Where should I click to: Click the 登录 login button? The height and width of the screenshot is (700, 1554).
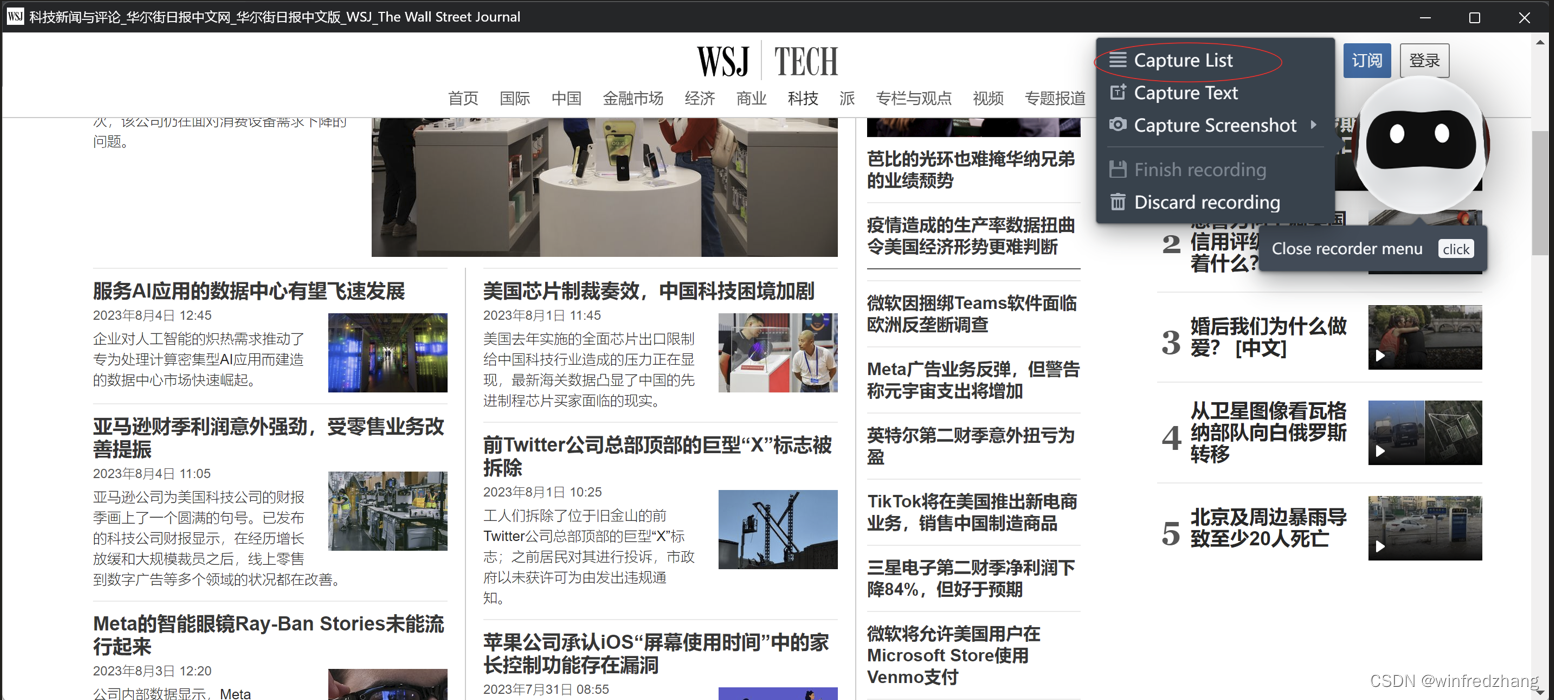tap(1424, 61)
